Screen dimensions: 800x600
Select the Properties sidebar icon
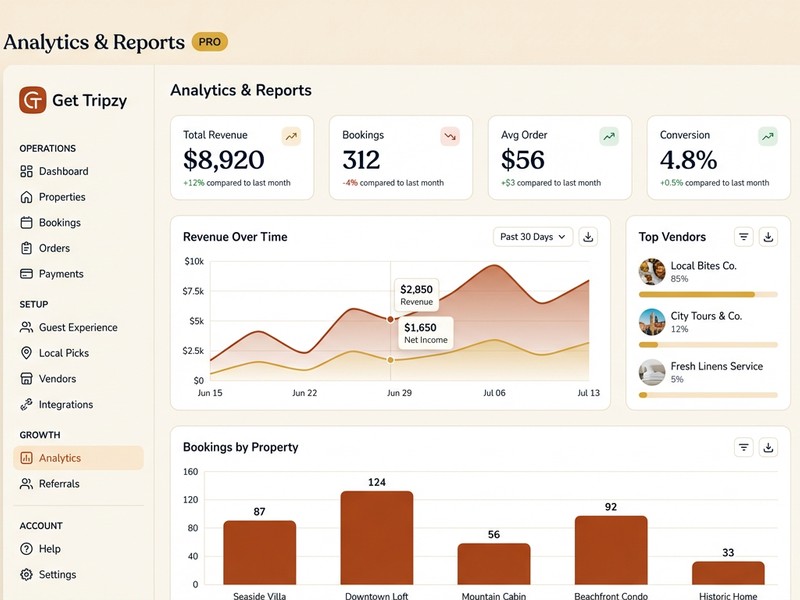pos(24,197)
